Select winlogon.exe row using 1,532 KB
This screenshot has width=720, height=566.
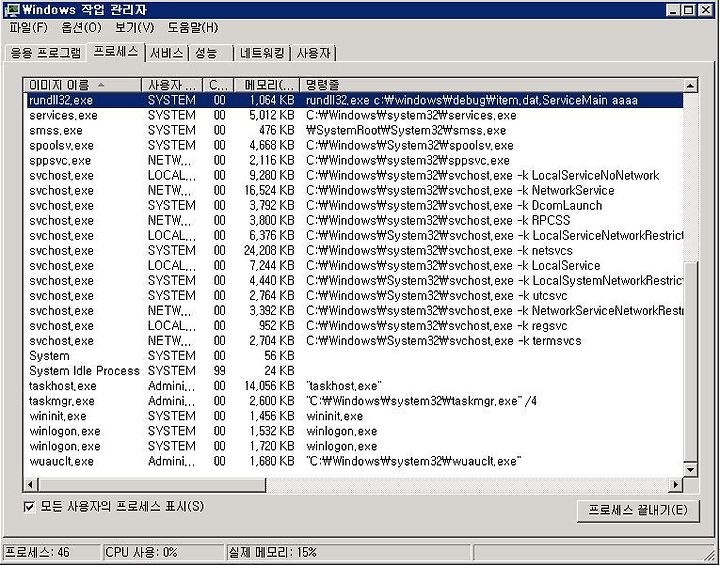(354, 432)
